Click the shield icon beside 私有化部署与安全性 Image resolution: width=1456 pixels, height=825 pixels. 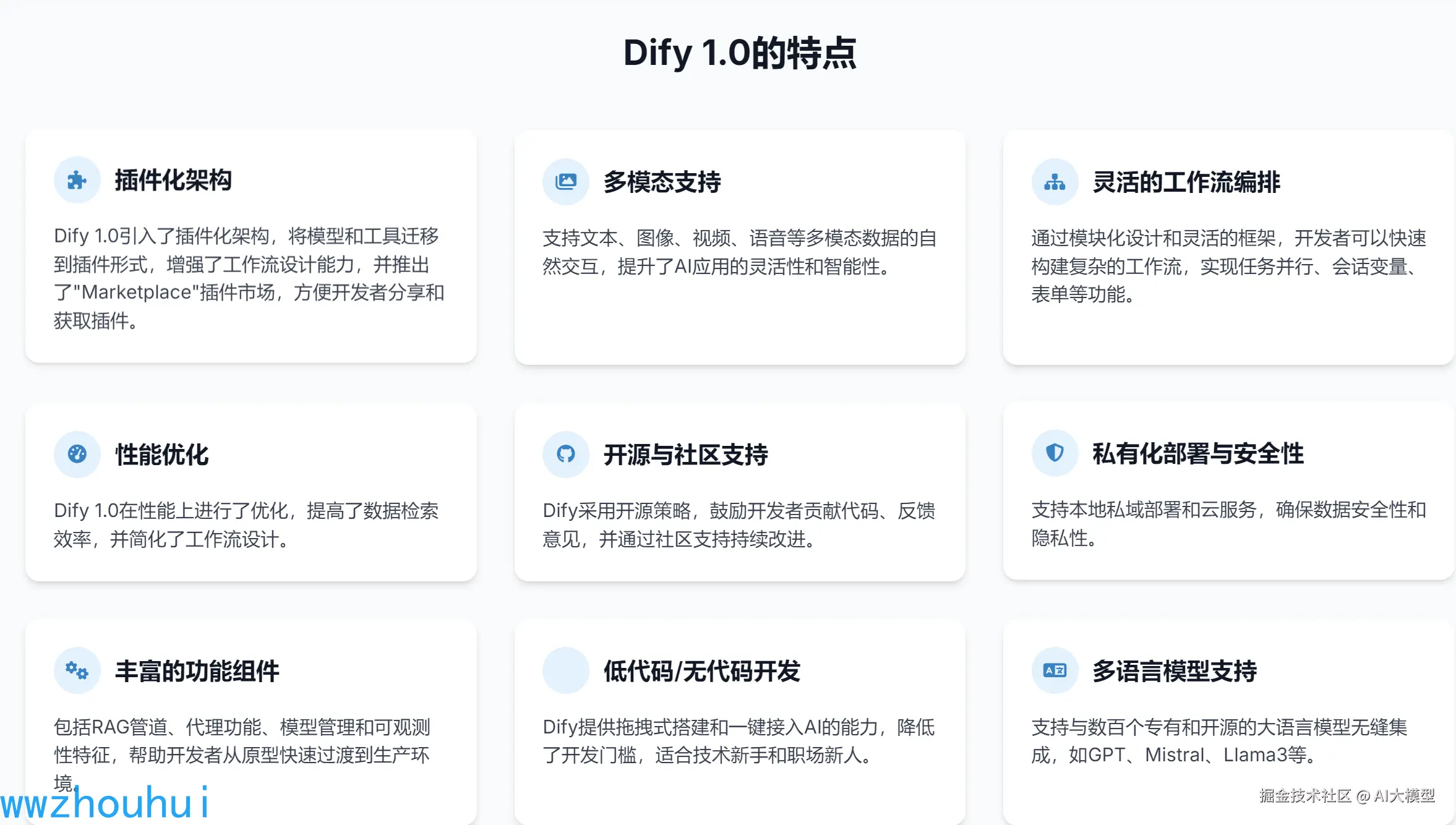pos(1055,453)
